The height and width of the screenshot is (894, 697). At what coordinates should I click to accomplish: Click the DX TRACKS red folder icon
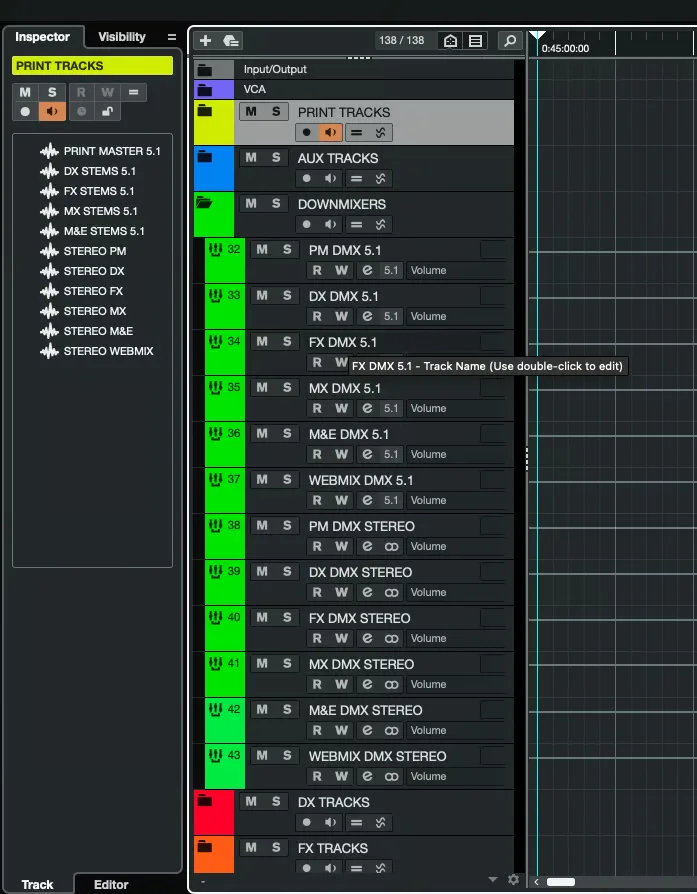pos(205,800)
